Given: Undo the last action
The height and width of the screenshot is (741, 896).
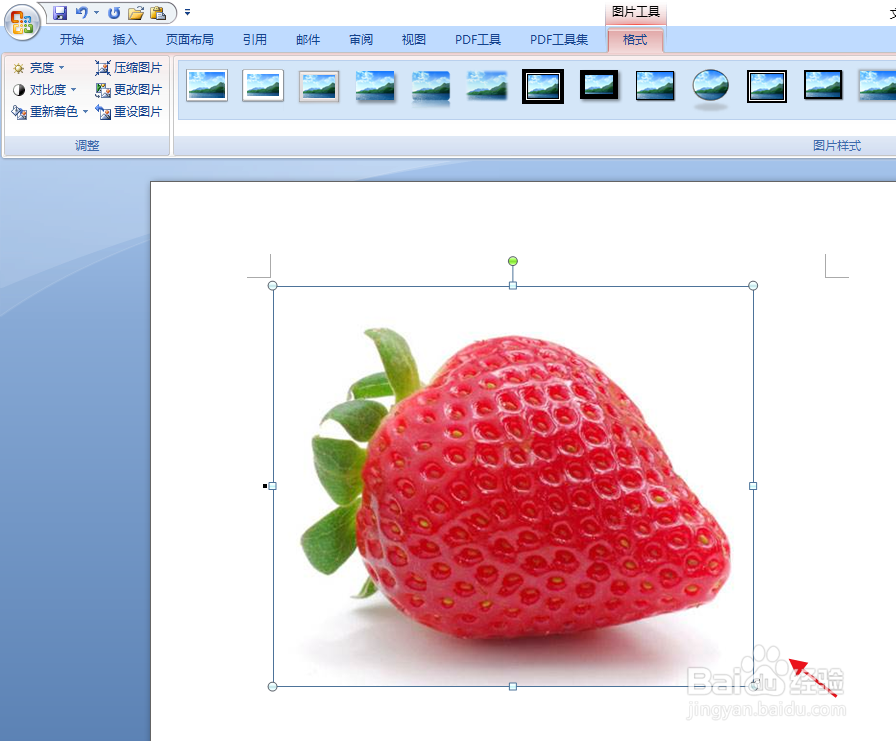Looking at the screenshot, I should 82,13.
